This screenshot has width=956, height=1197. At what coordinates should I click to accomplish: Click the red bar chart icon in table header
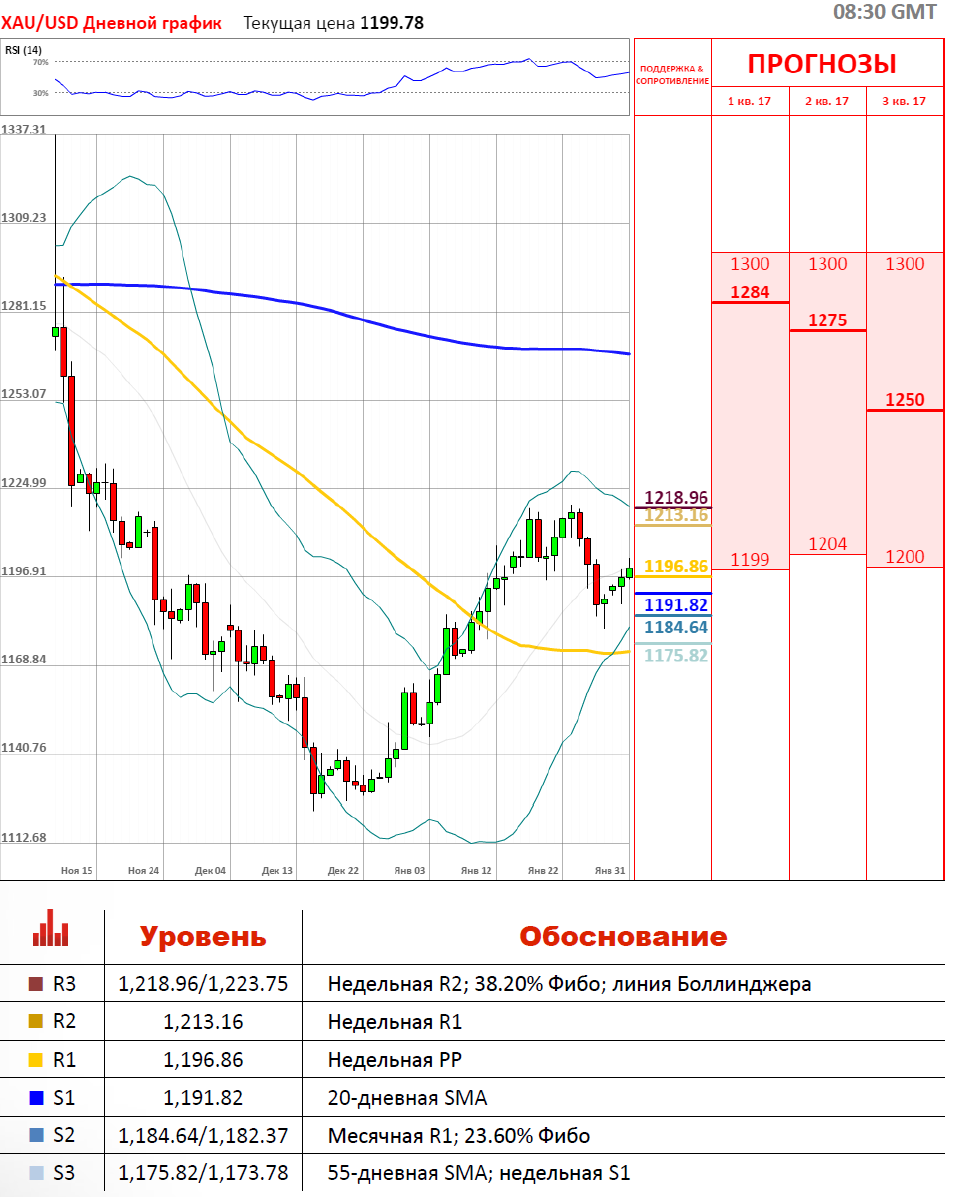[50, 928]
